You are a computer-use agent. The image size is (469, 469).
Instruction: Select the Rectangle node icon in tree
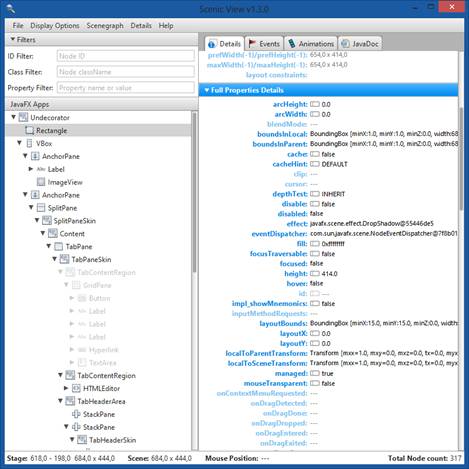coord(29,130)
